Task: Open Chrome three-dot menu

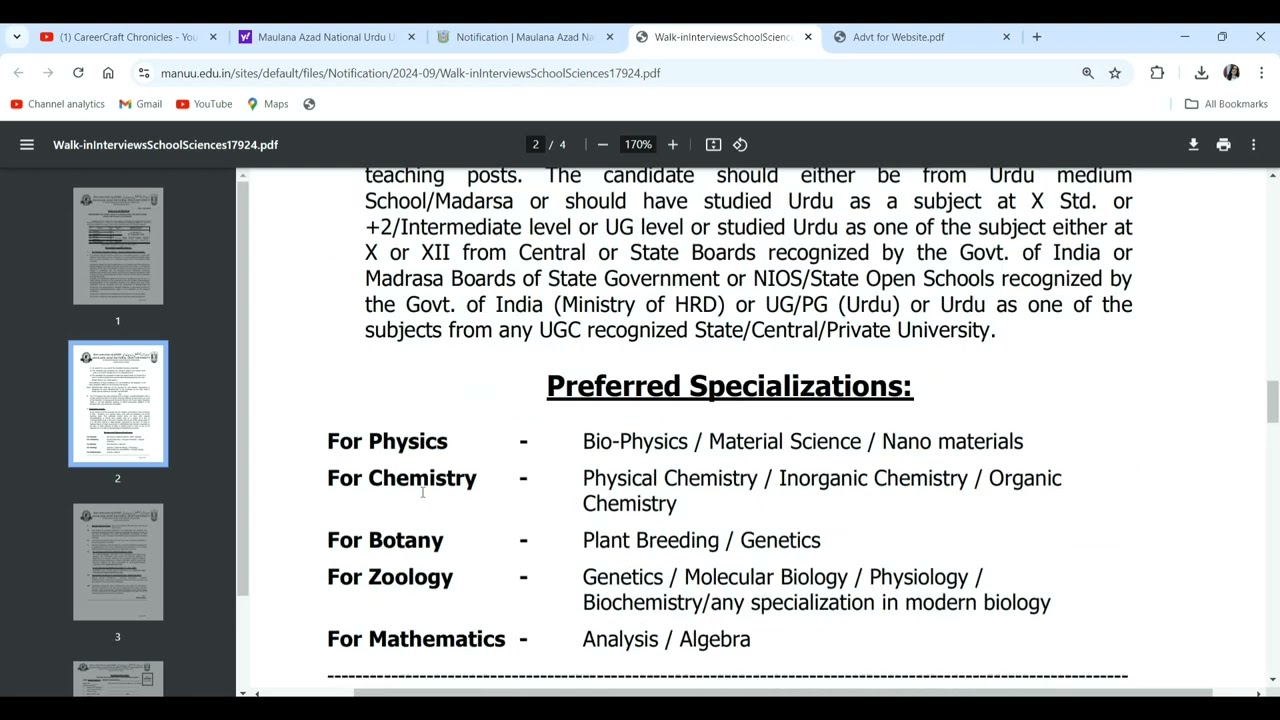Action: (x=1261, y=73)
